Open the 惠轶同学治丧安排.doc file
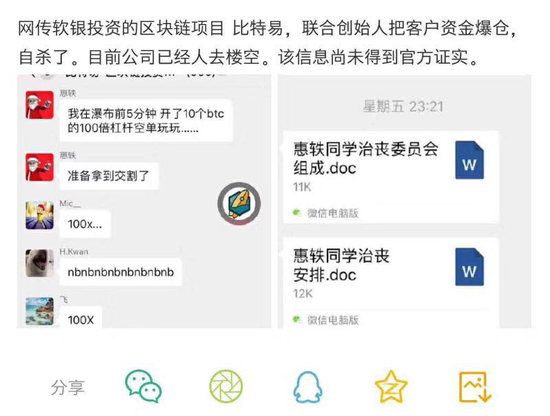 tap(390, 283)
